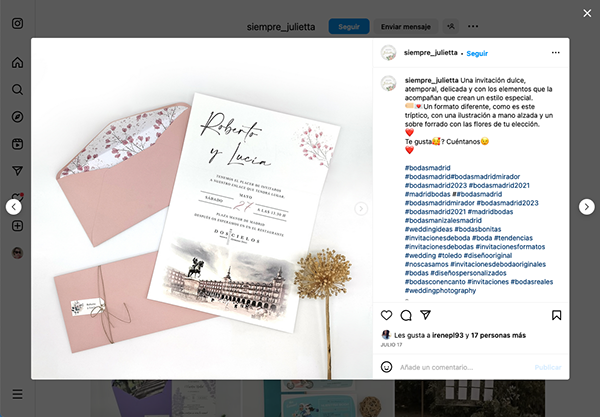Open comment bubble icon under post

pos(406,315)
